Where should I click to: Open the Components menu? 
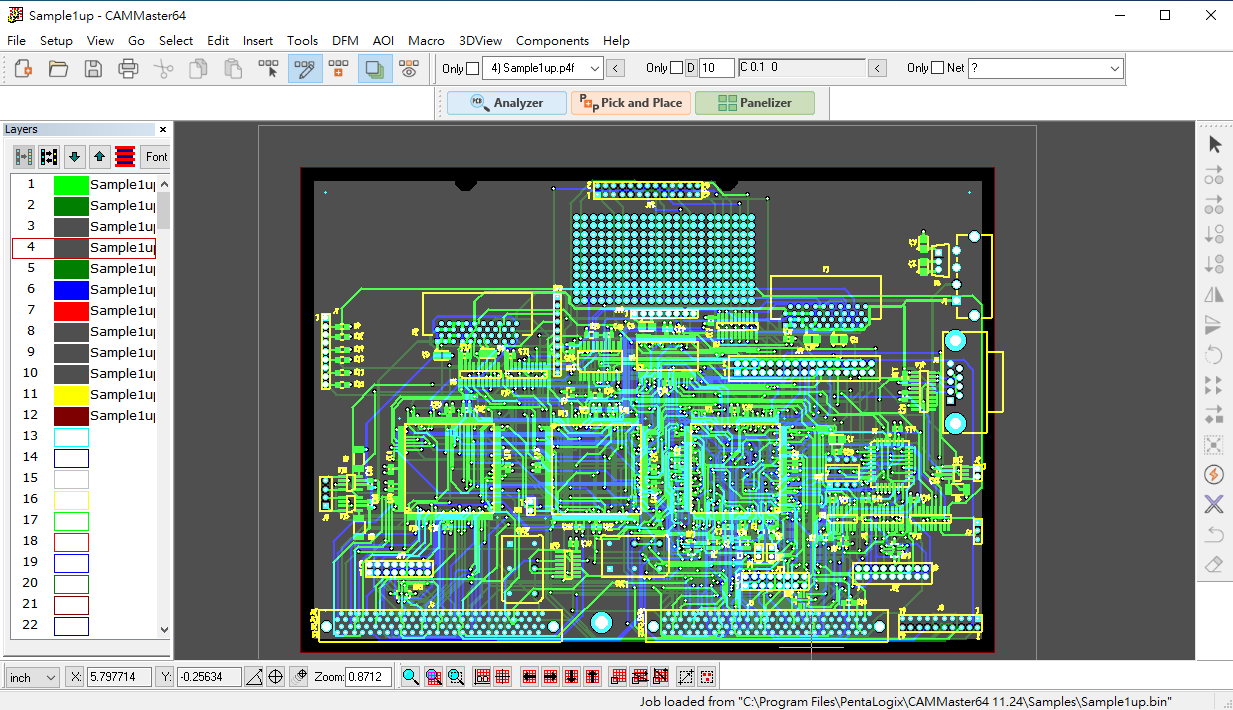[552, 41]
